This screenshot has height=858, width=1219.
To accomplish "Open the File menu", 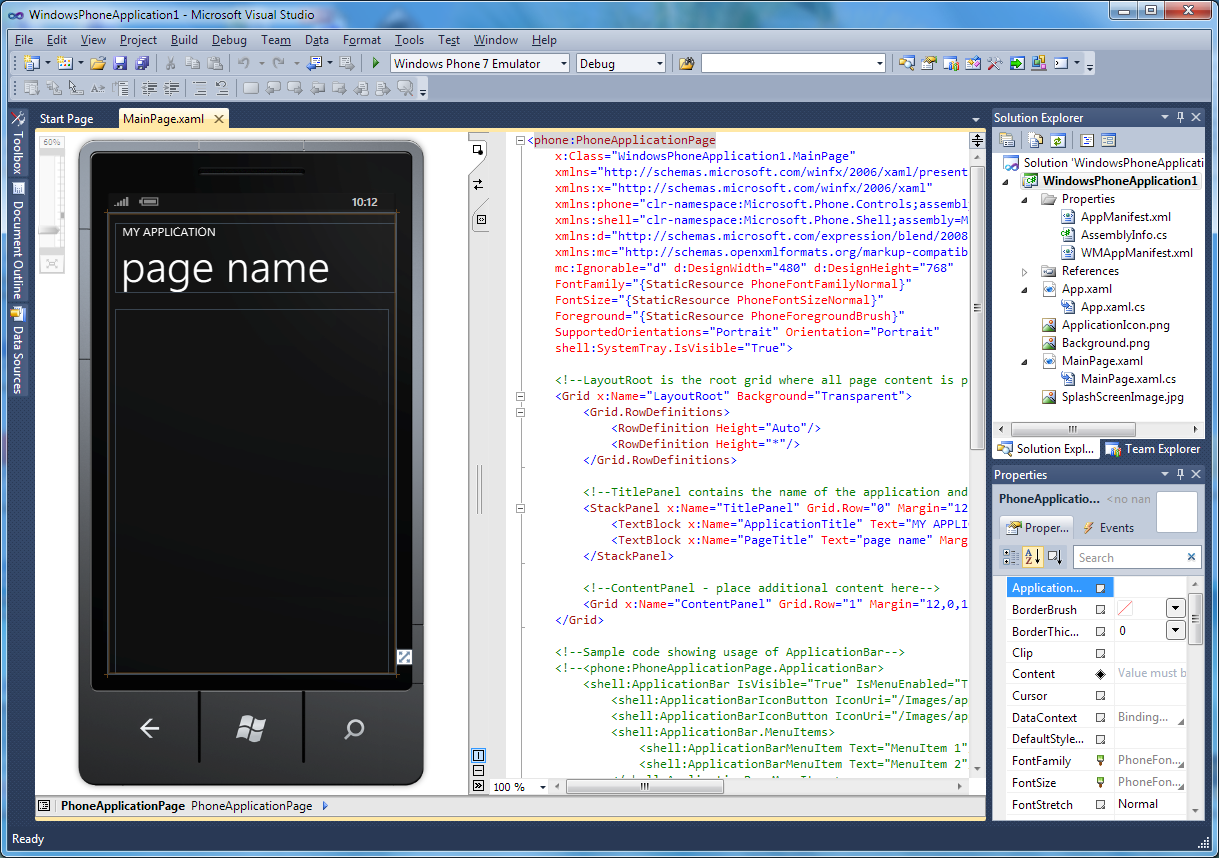I will [x=24, y=40].
